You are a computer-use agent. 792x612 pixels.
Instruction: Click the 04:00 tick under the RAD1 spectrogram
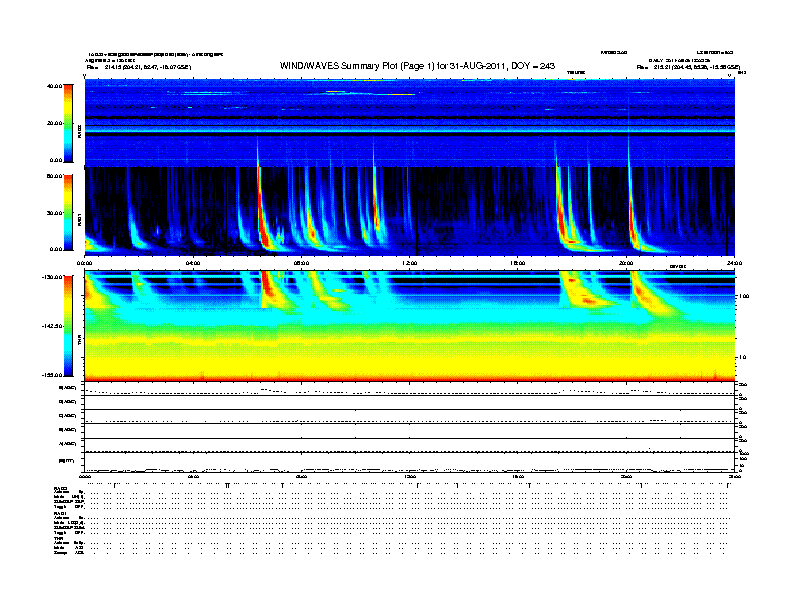[193, 263]
